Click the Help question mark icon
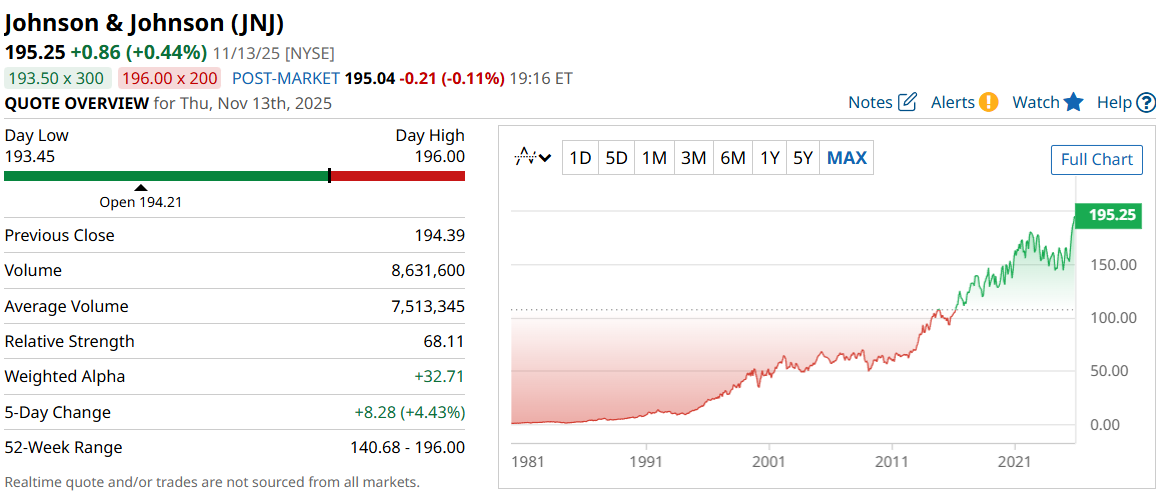The width and height of the screenshot is (1163, 495). pos(1146,102)
